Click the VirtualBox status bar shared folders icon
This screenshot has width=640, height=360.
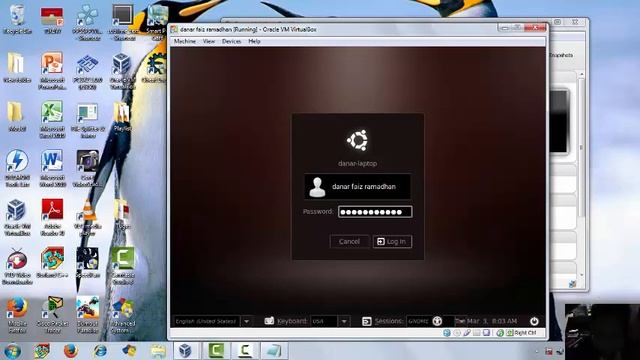click(x=476, y=333)
